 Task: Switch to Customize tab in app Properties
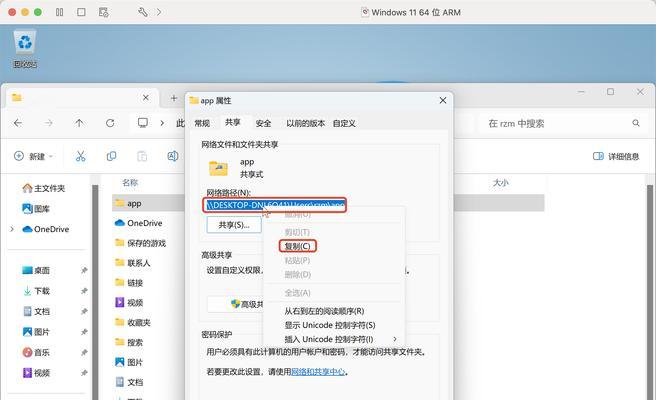point(344,123)
